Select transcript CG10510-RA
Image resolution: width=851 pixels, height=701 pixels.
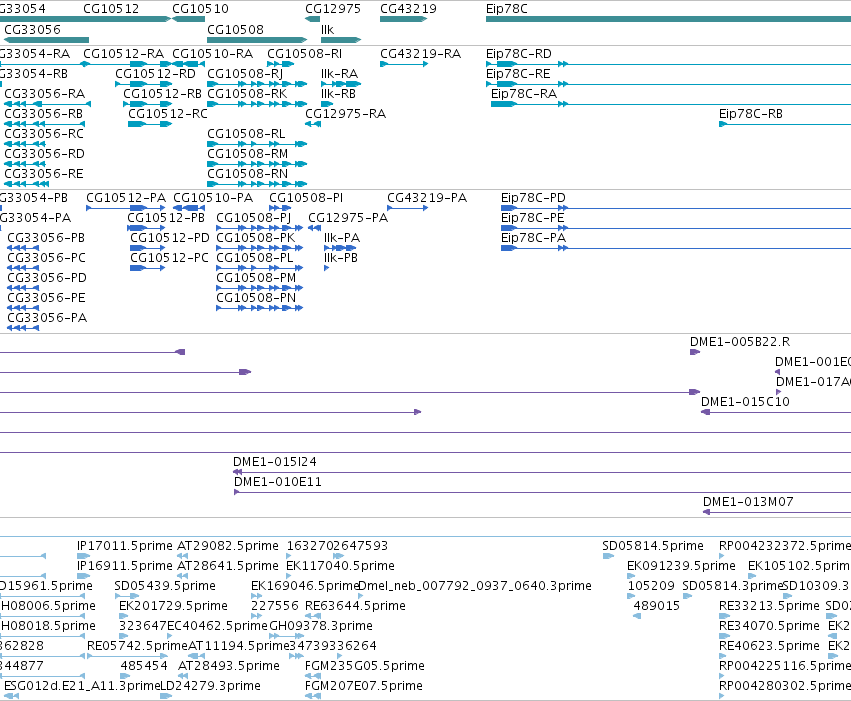(213, 54)
